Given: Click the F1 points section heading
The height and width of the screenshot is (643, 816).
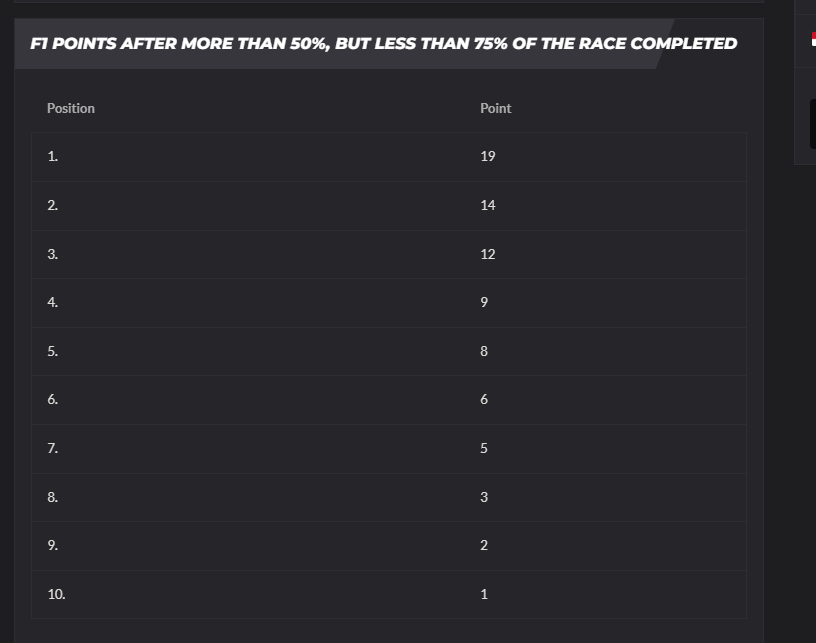Looking at the screenshot, I should tap(384, 44).
